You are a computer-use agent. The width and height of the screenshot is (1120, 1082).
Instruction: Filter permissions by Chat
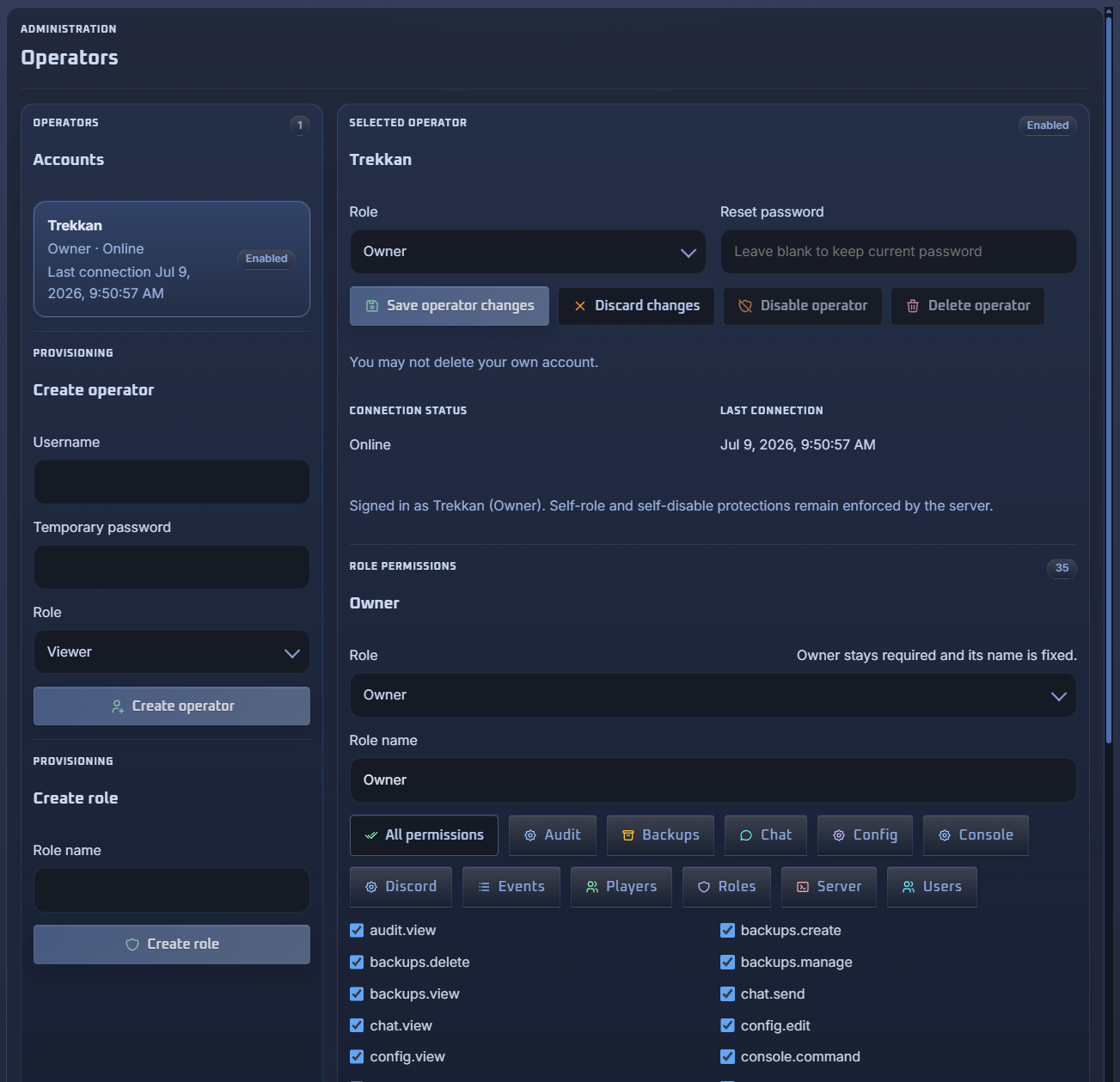click(766, 835)
